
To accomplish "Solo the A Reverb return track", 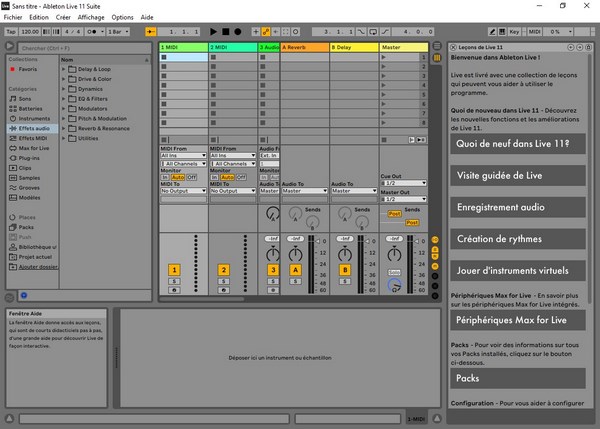I will 295,281.
